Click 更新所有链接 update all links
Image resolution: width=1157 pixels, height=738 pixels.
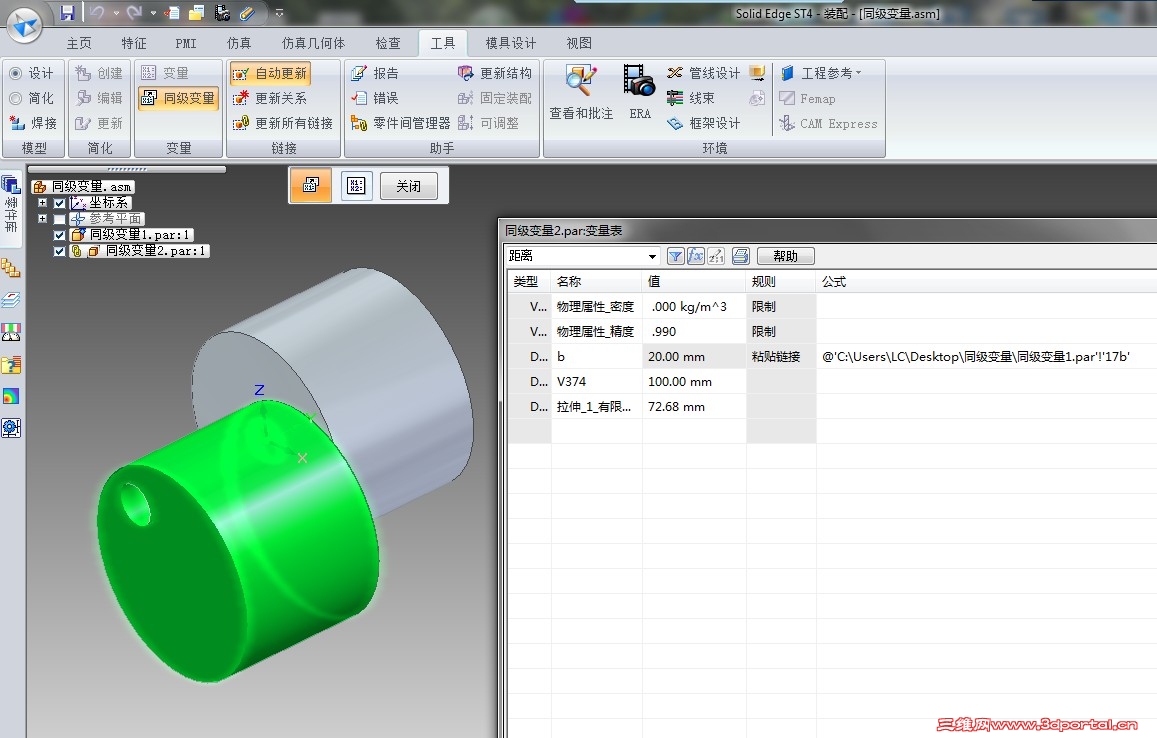pos(283,123)
